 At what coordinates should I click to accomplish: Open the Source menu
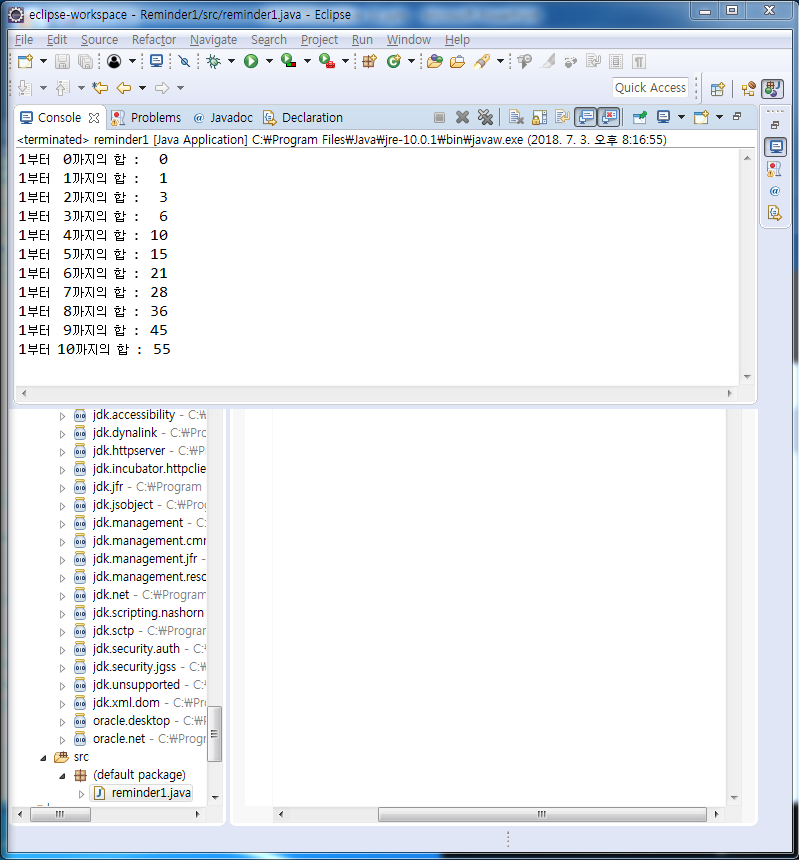pyautogui.click(x=99, y=39)
